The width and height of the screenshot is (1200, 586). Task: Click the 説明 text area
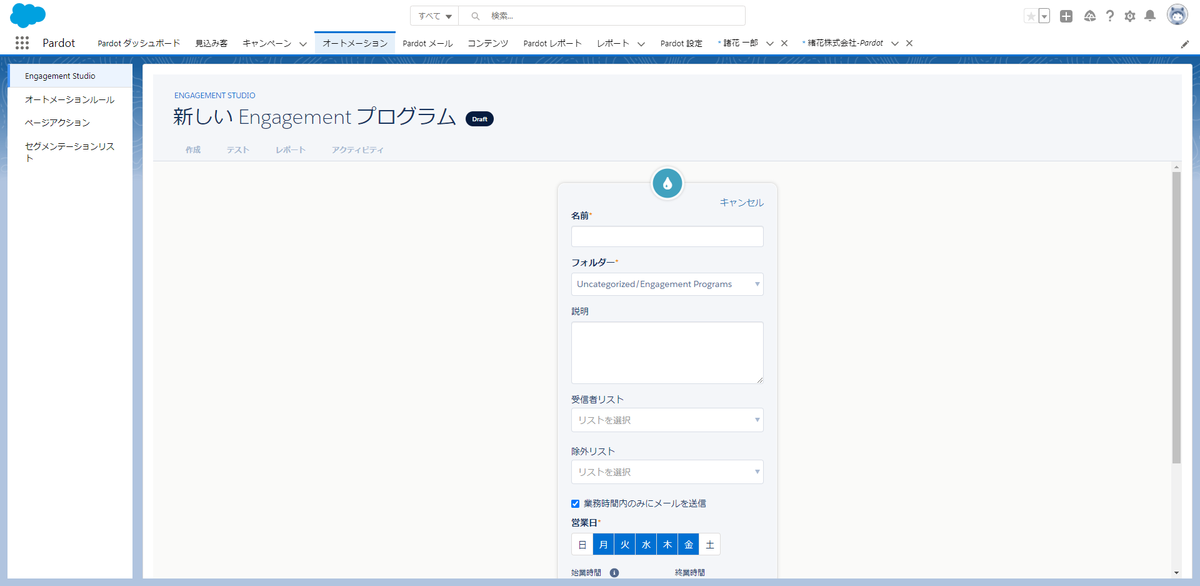pyautogui.click(x=667, y=352)
